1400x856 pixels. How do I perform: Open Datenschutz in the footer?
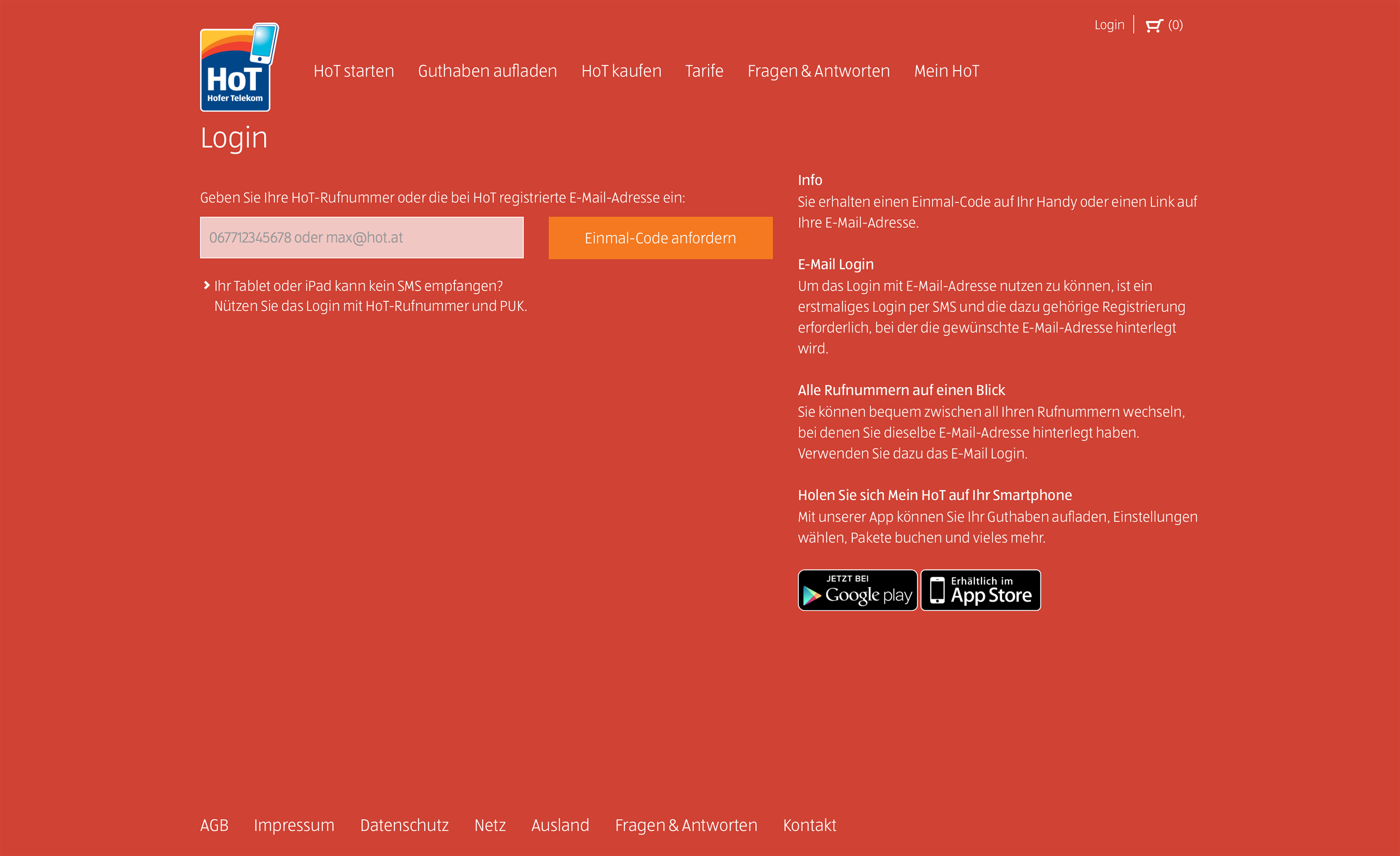(404, 825)
